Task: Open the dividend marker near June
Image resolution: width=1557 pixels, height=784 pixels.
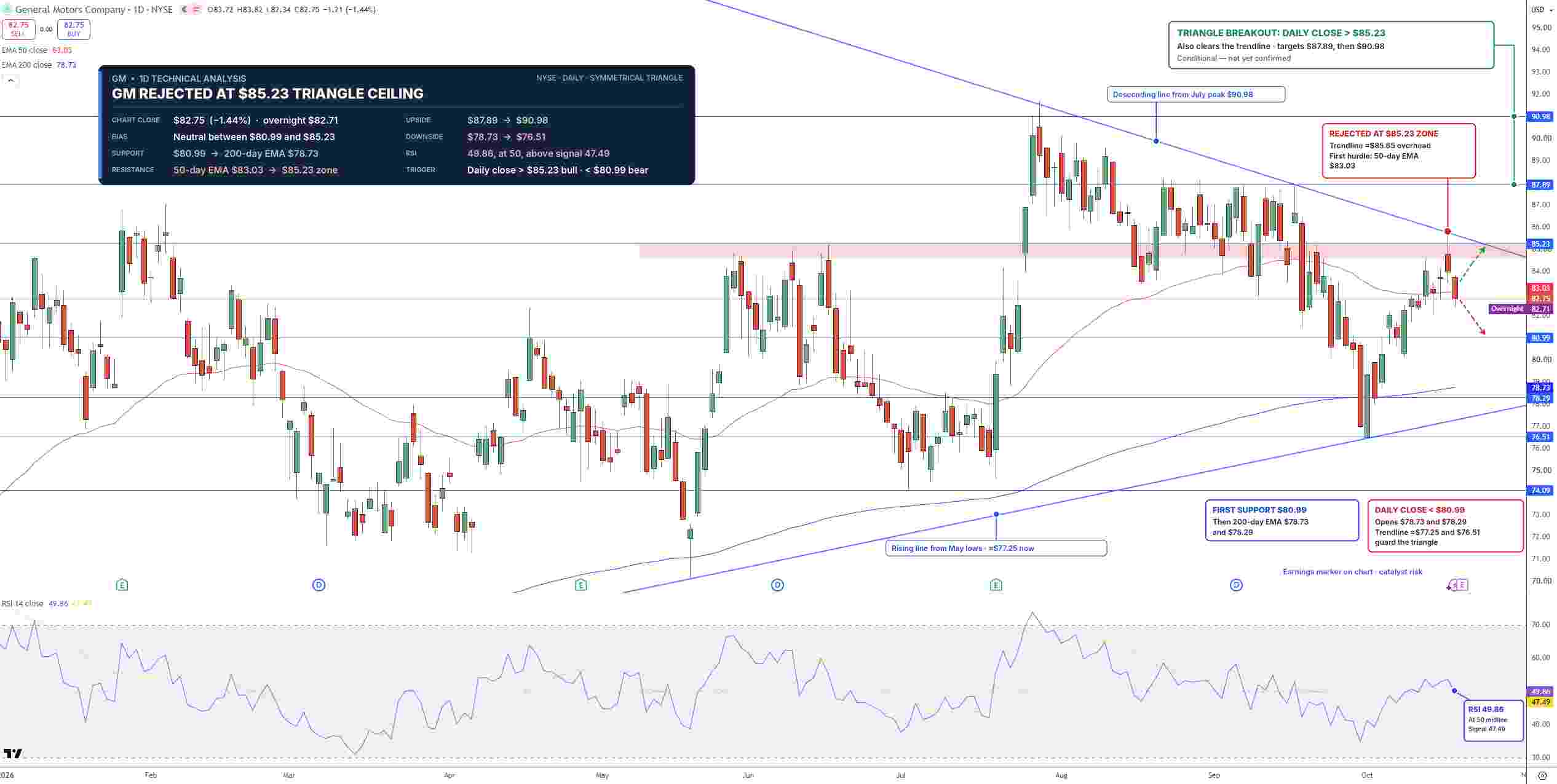Action: coord(777,585)
